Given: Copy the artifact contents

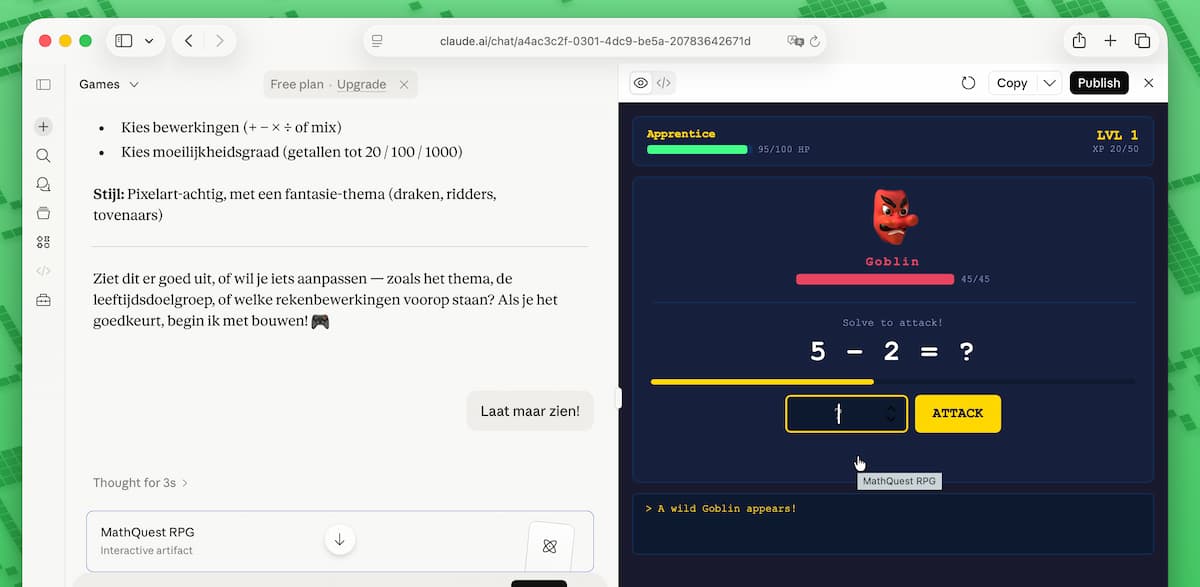Looking at the screenshot, I should 1012,83.
